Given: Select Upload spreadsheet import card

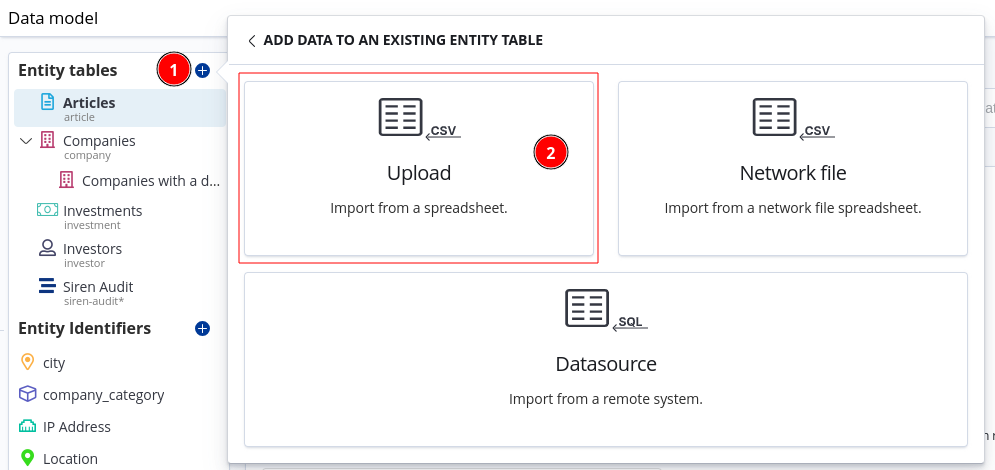Looking at the screenshot, I should click(419, 168).
